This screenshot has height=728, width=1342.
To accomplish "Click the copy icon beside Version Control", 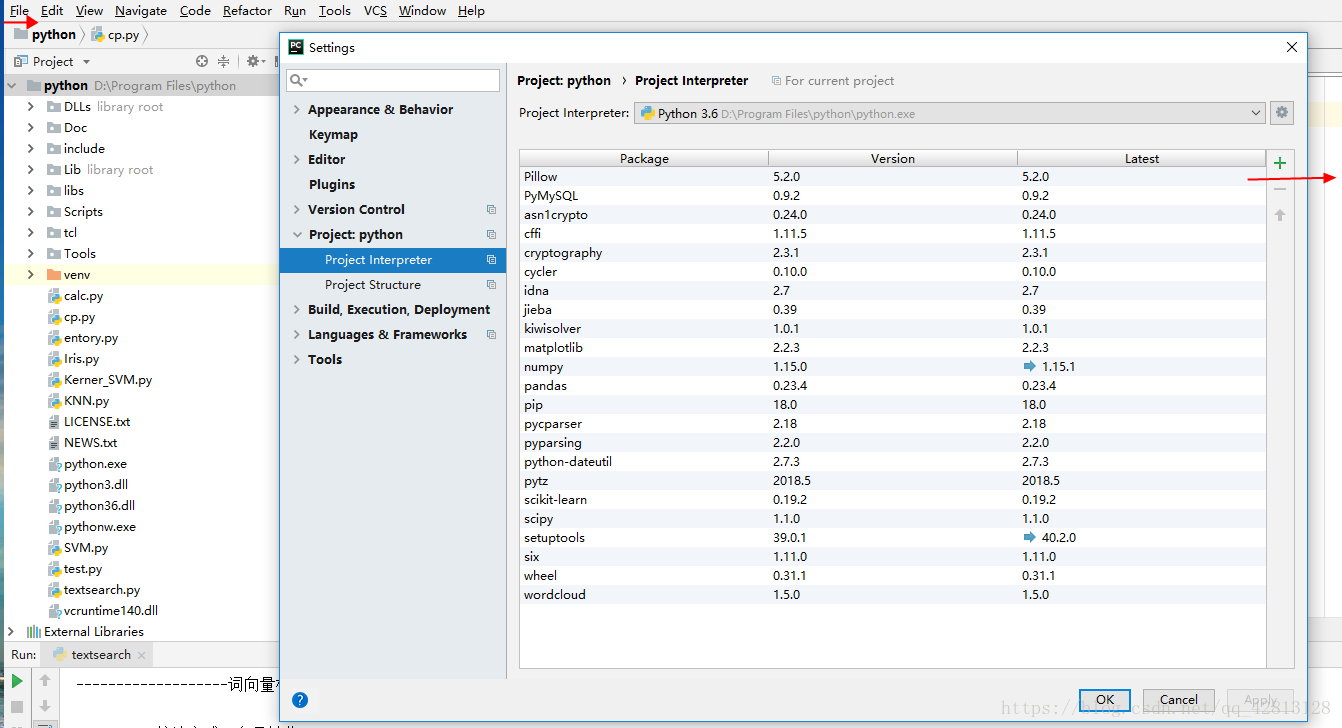I will pyautogui.click(x=491, y=210).
